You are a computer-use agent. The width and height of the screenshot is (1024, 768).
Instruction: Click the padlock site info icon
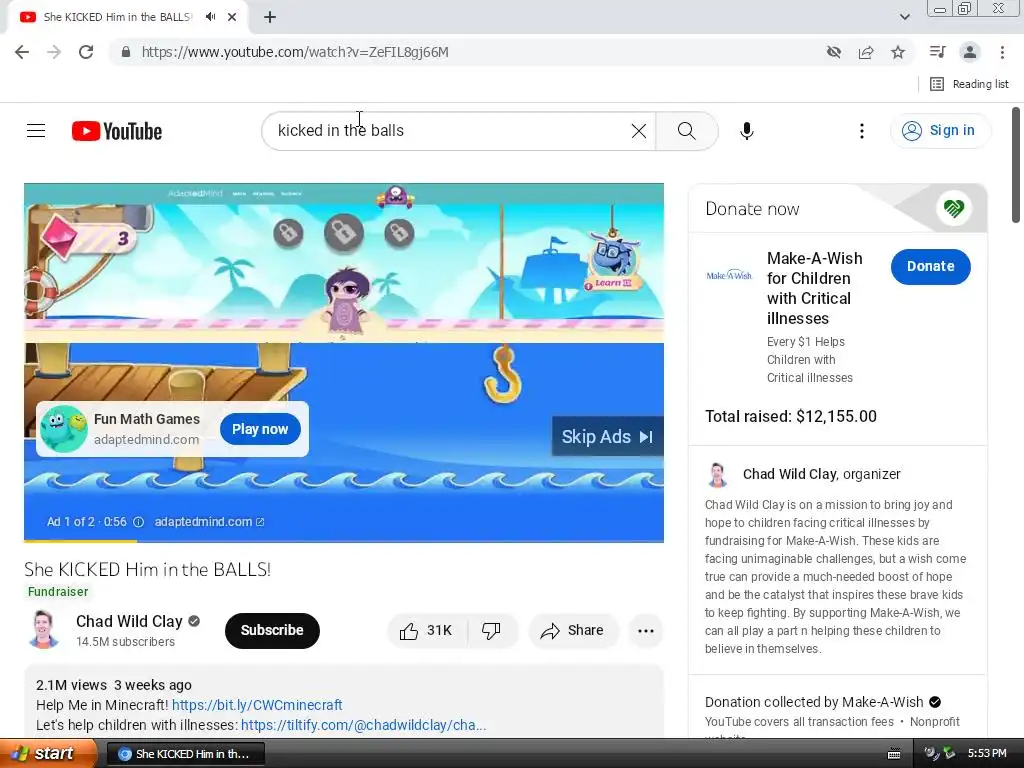pos(126,52)
